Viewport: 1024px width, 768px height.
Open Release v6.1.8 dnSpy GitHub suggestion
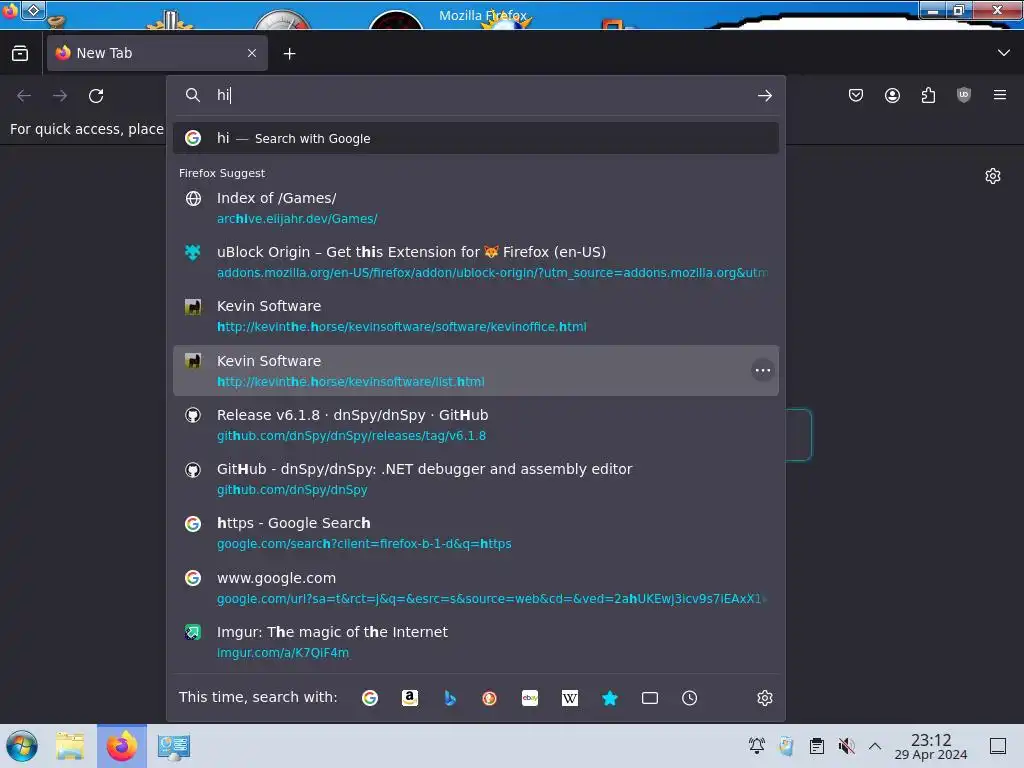[x=475, y=424]
